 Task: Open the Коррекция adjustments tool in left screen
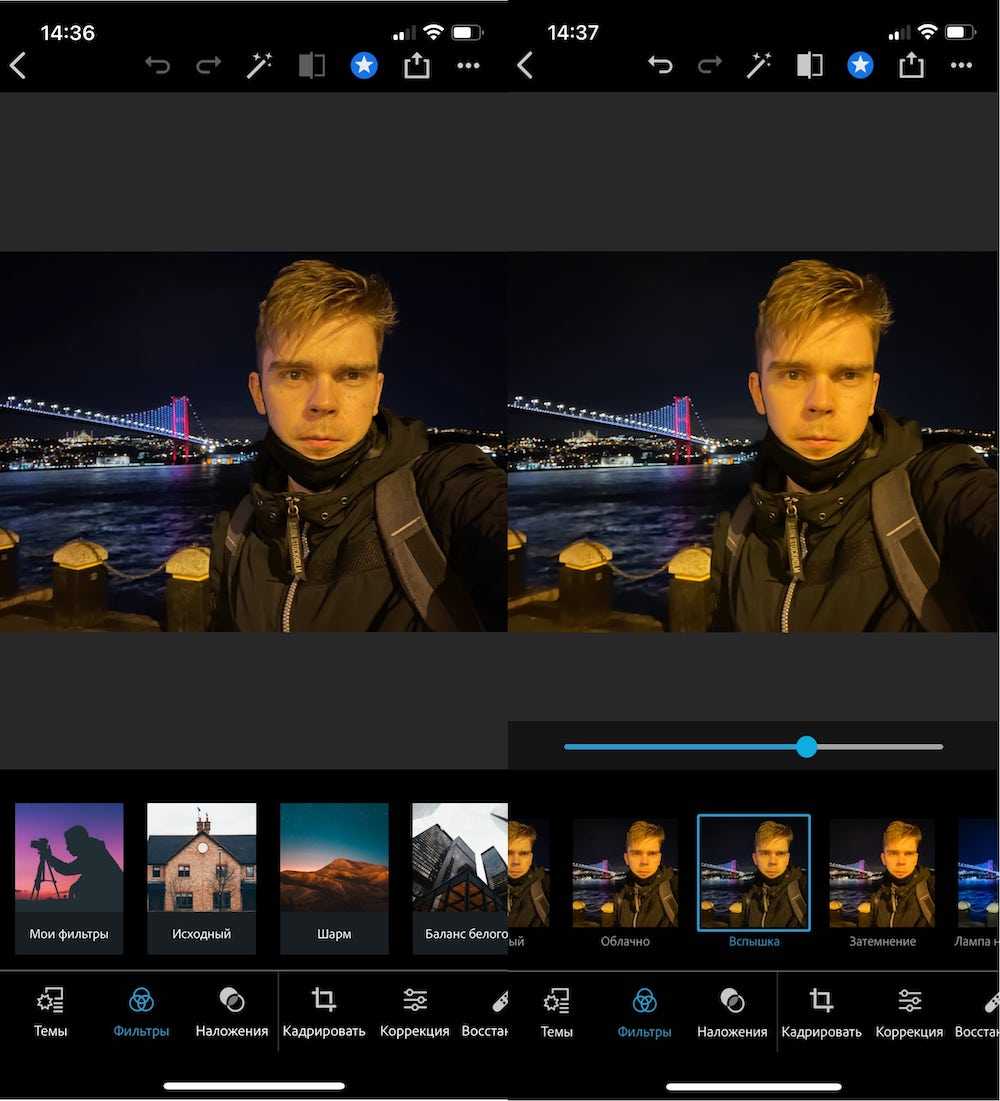coord(414,1012)
